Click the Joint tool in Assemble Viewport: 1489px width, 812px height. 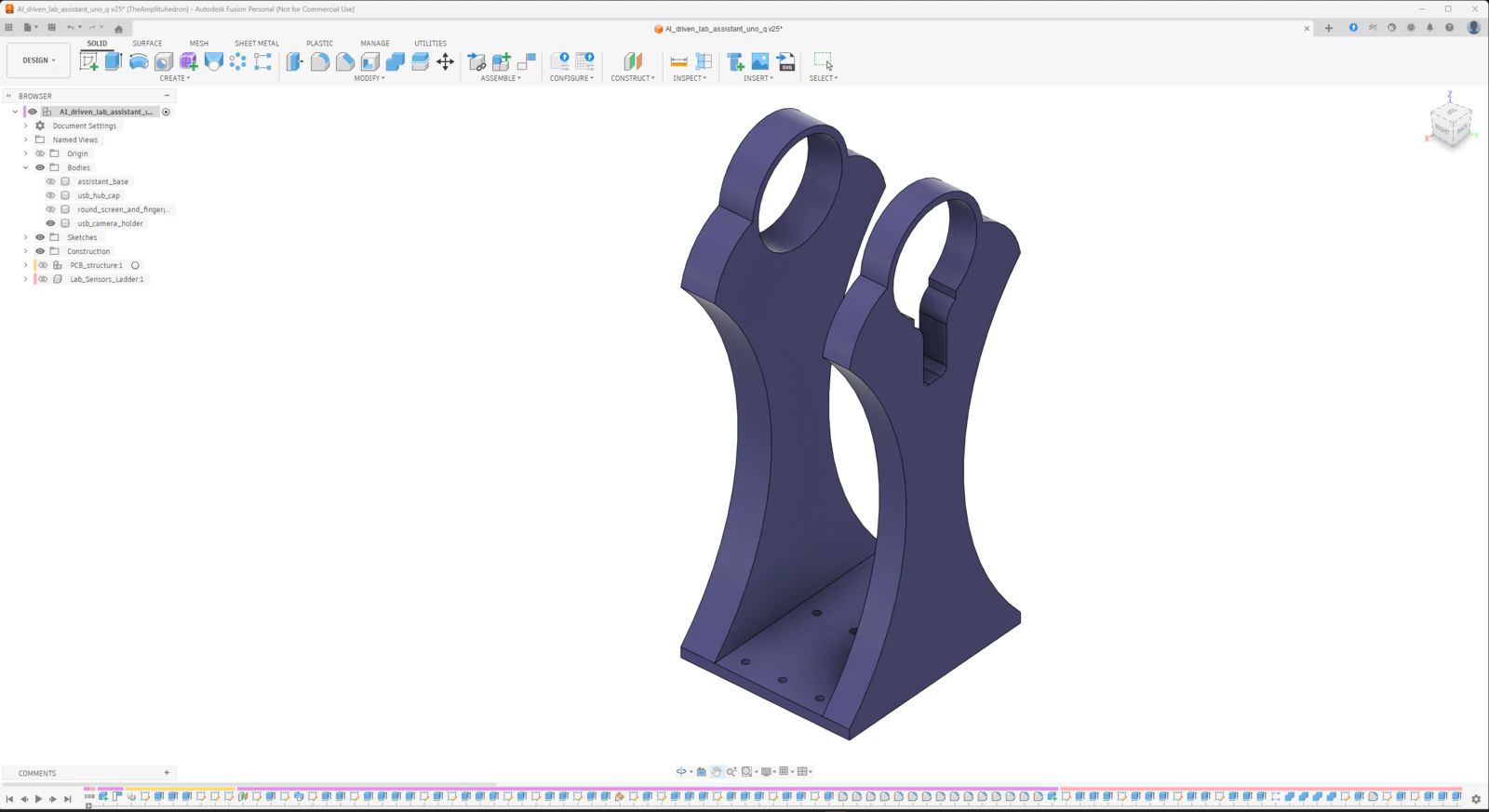coord(527,61)
